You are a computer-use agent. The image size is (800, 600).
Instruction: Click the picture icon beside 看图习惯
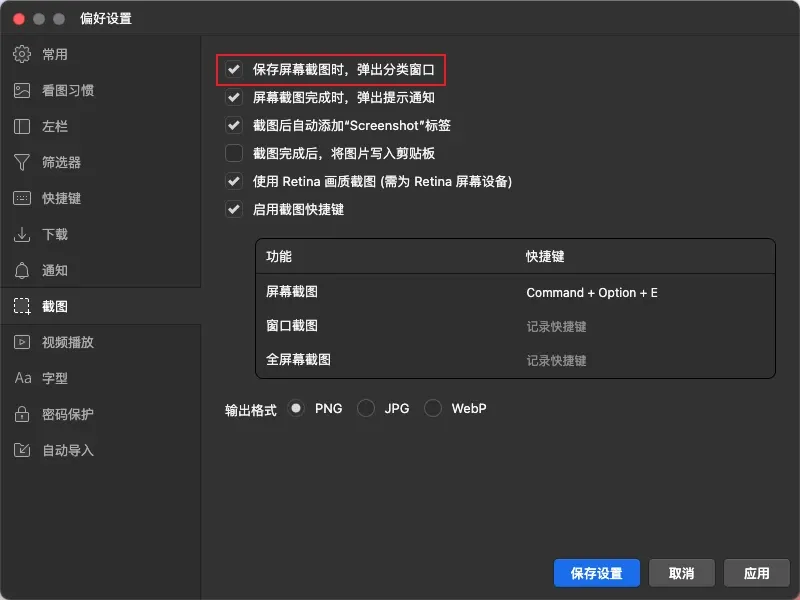click(x=21, y=90)
